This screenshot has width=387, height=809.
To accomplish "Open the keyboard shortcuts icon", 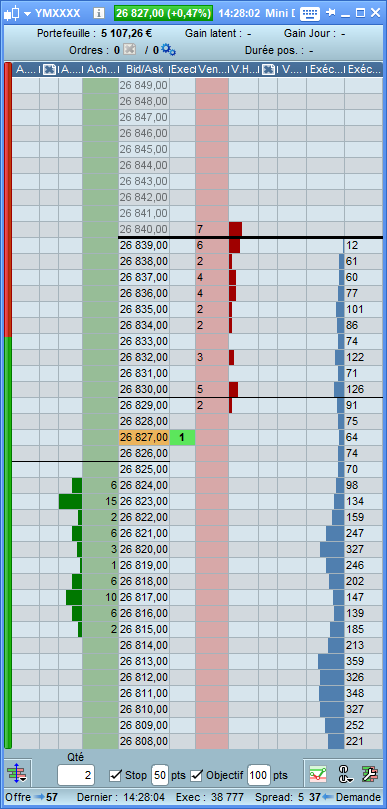I will click(x=310, y=13).
